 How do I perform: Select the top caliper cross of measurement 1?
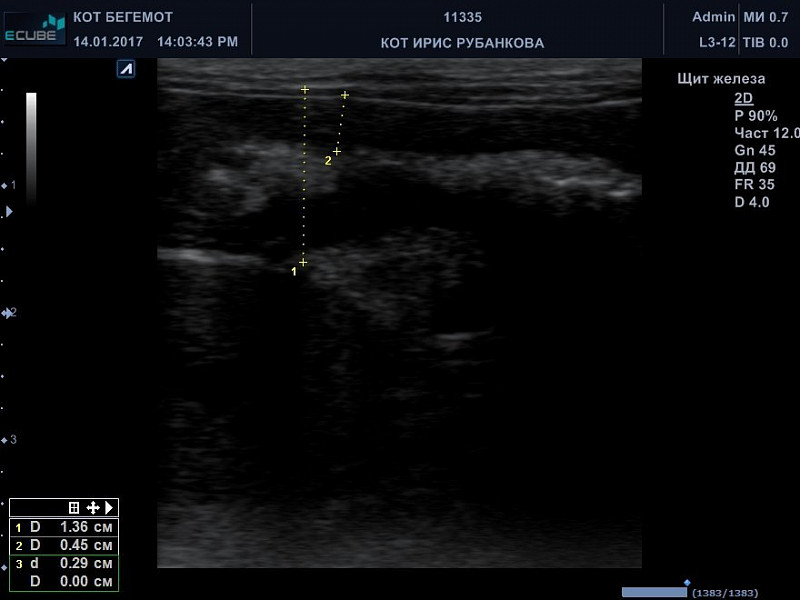point(305,89)
